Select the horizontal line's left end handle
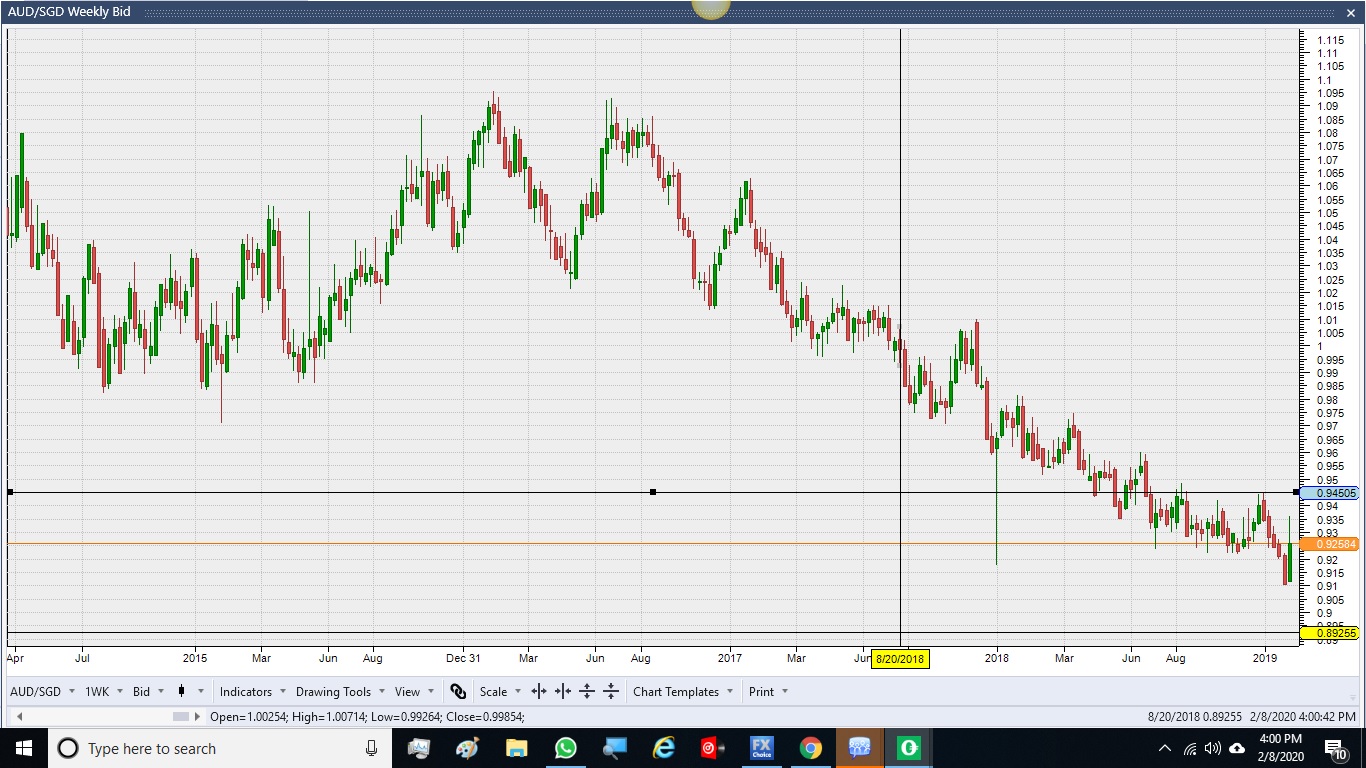The height and width of the screenshot is (768, 1366). (x=9, y=492)
